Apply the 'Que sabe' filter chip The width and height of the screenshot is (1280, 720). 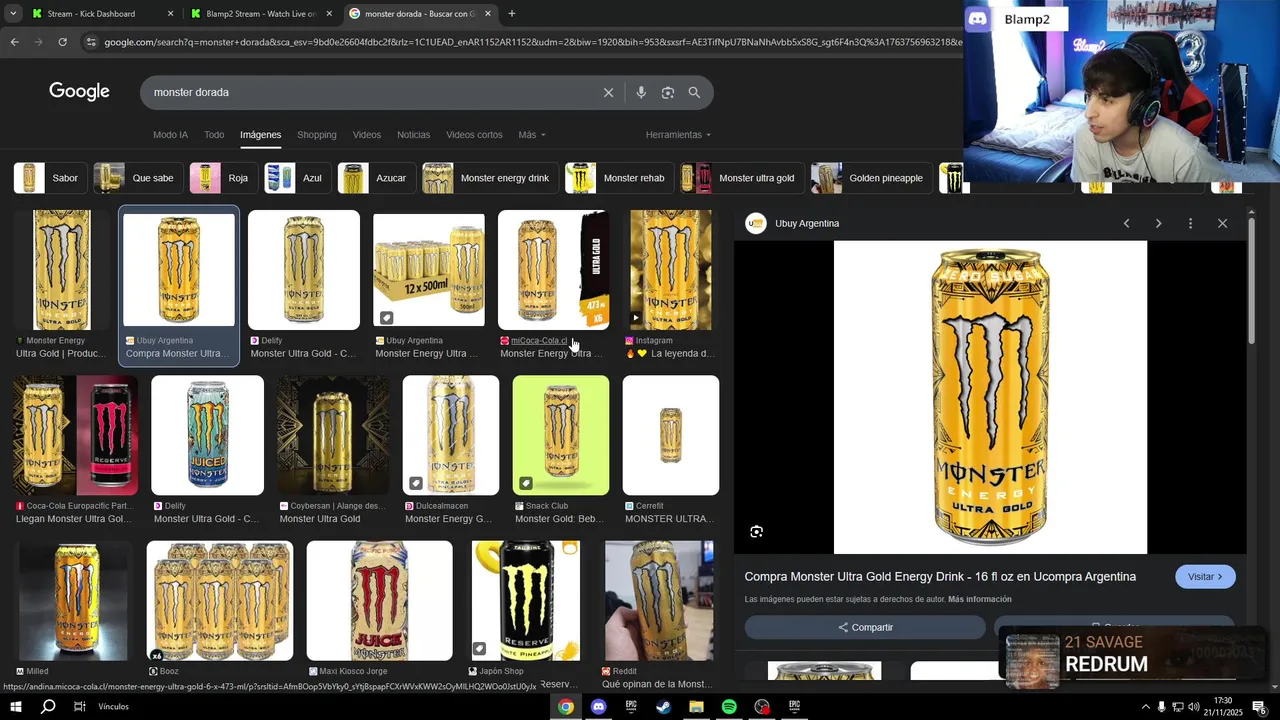tap(137, 178)
